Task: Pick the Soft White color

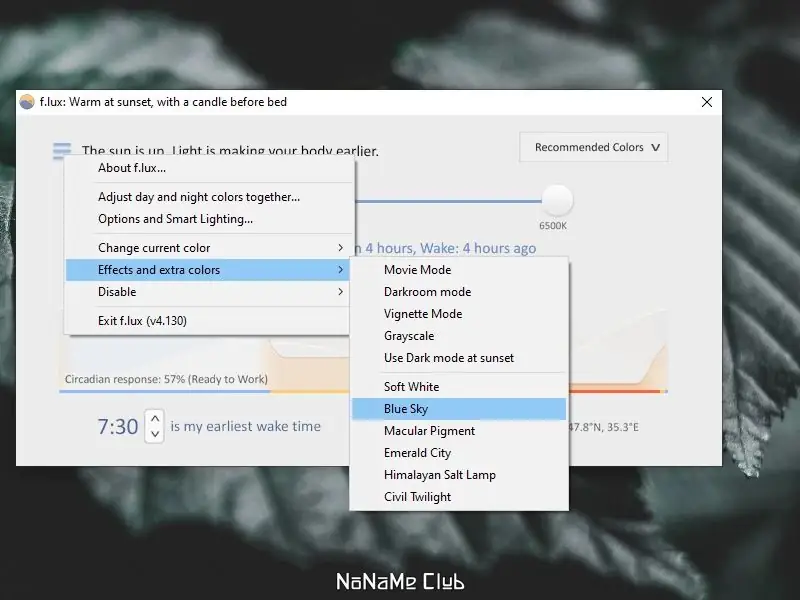Action: [x=459, y=387]
